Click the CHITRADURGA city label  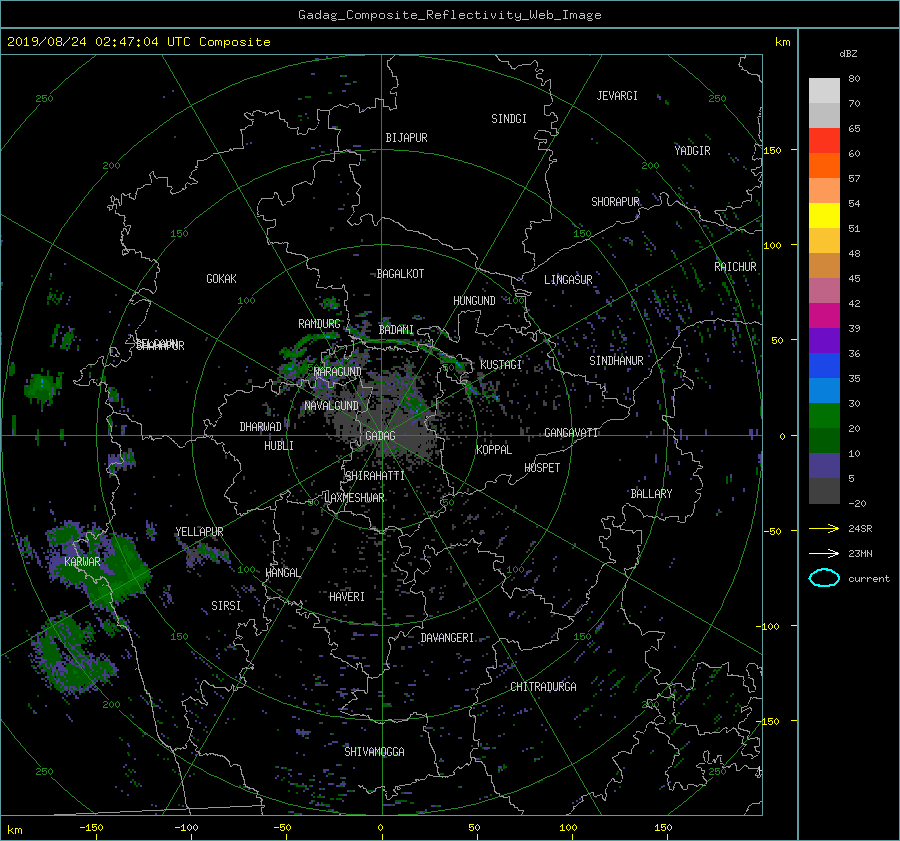pyautogui.click(x=544, y=687)
